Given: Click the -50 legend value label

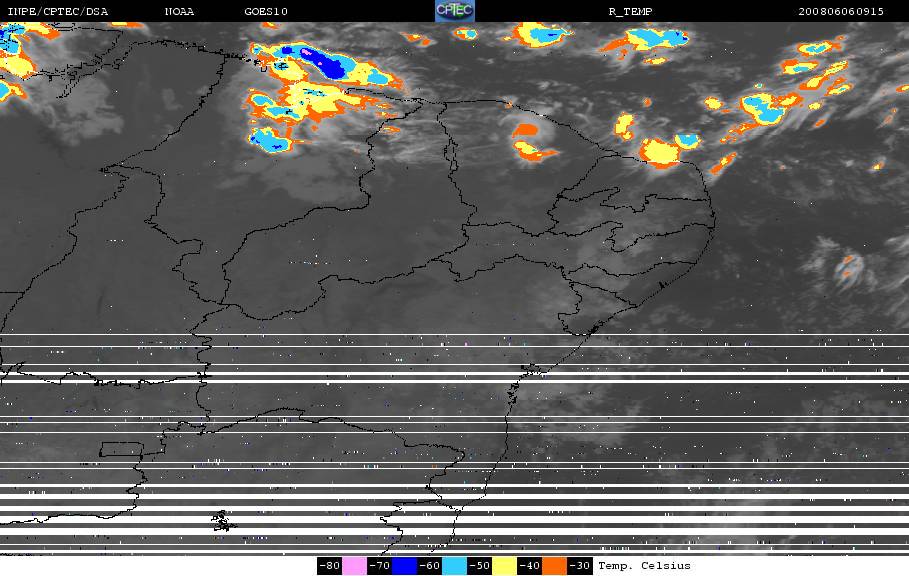Looking at the screenshot, I should pyautogui.click(x=479, y=566).
